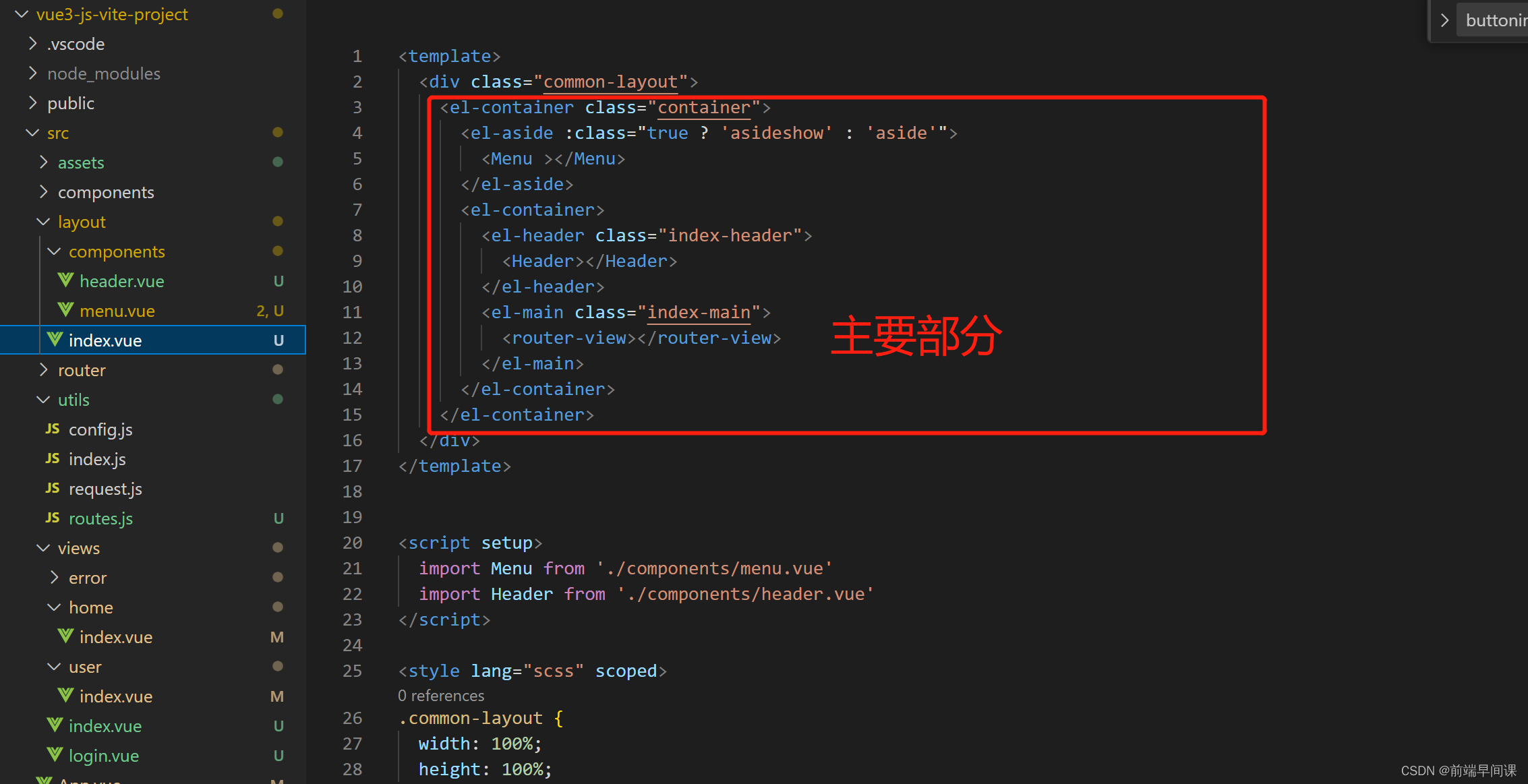Click the config.js file icon
Image resolution: width=1528 pixels, height=784 pixels.
55,430
